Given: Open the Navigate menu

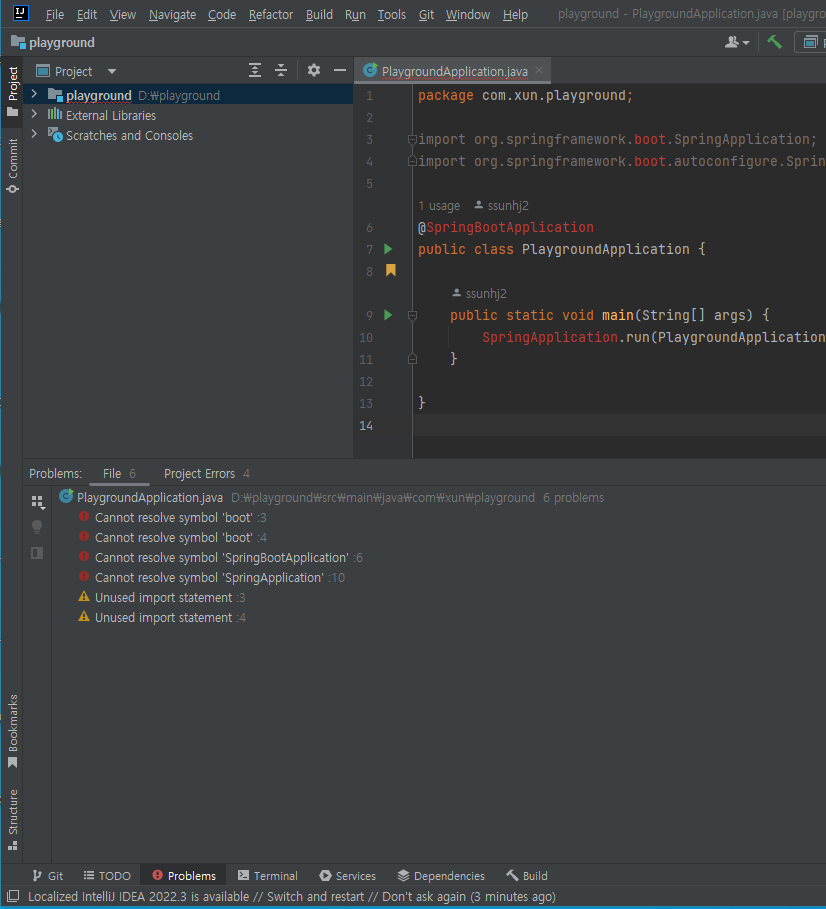Looking at the screenshot, I should (172, 14).
